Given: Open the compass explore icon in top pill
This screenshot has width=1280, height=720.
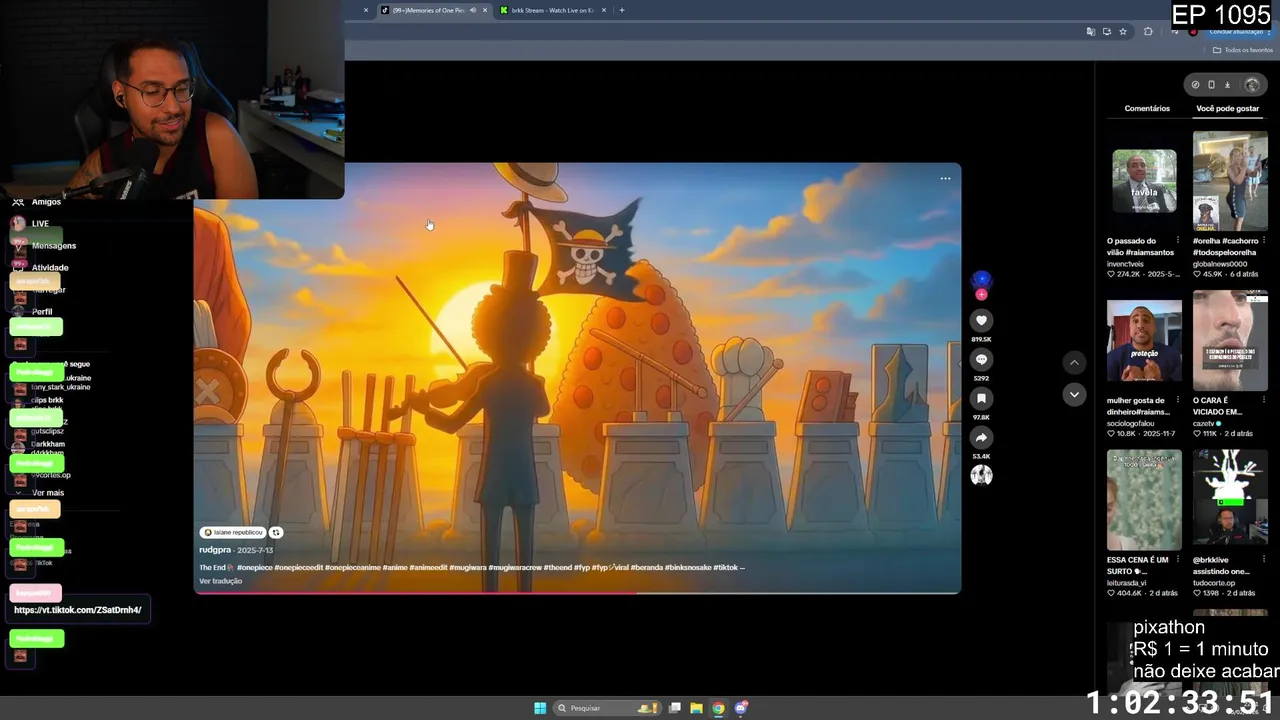Looking at the screenshot, I should point(1195,85).
